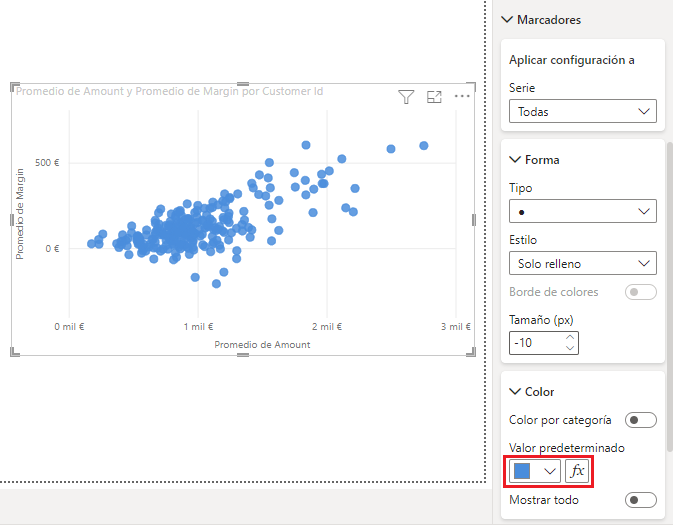The width and height of the screenshot is (673, 525).
Task: Click the Aplicar configuración a heading
Action: (572, 60)
